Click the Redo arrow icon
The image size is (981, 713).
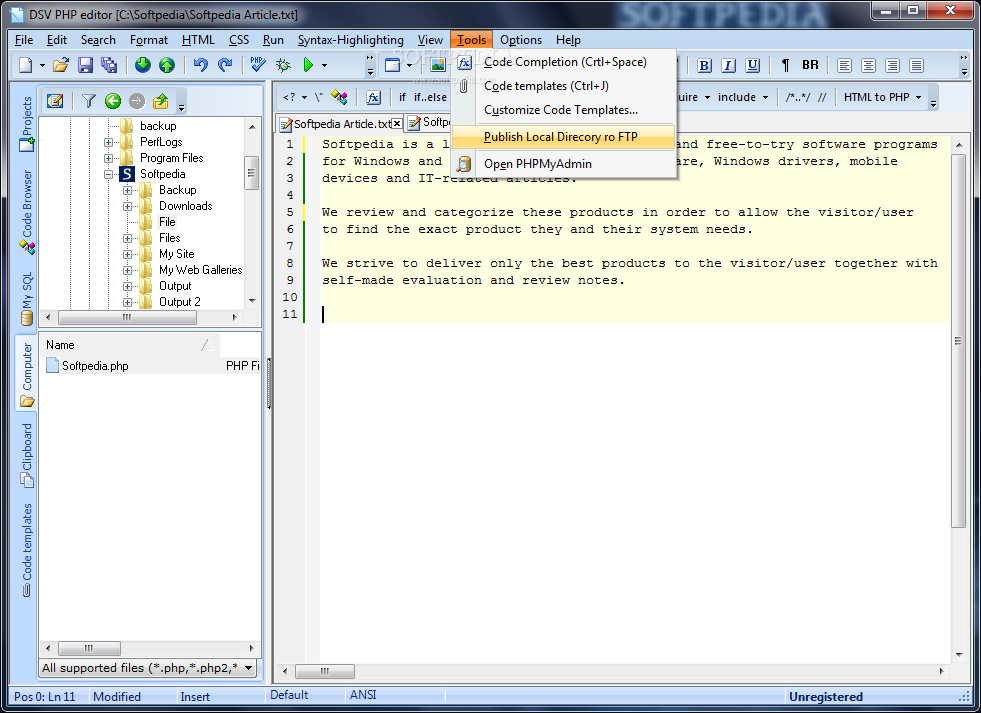[x=225, y=65]
